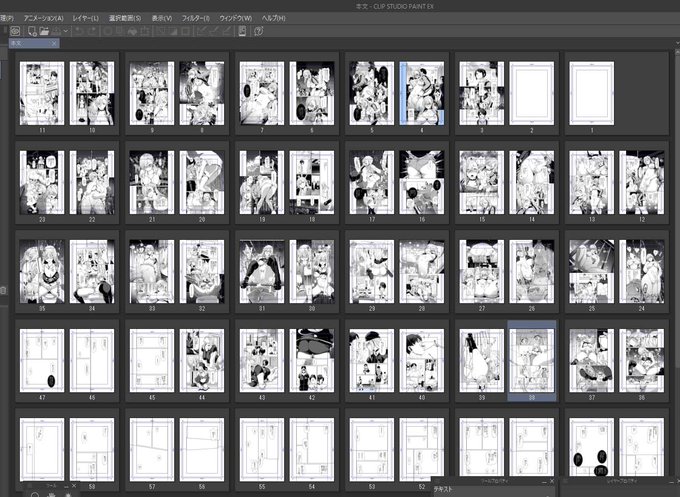Click the テキスト label in the Tool Property panel
The width and height of the screenshot is (680, 497).
point(443,489)
